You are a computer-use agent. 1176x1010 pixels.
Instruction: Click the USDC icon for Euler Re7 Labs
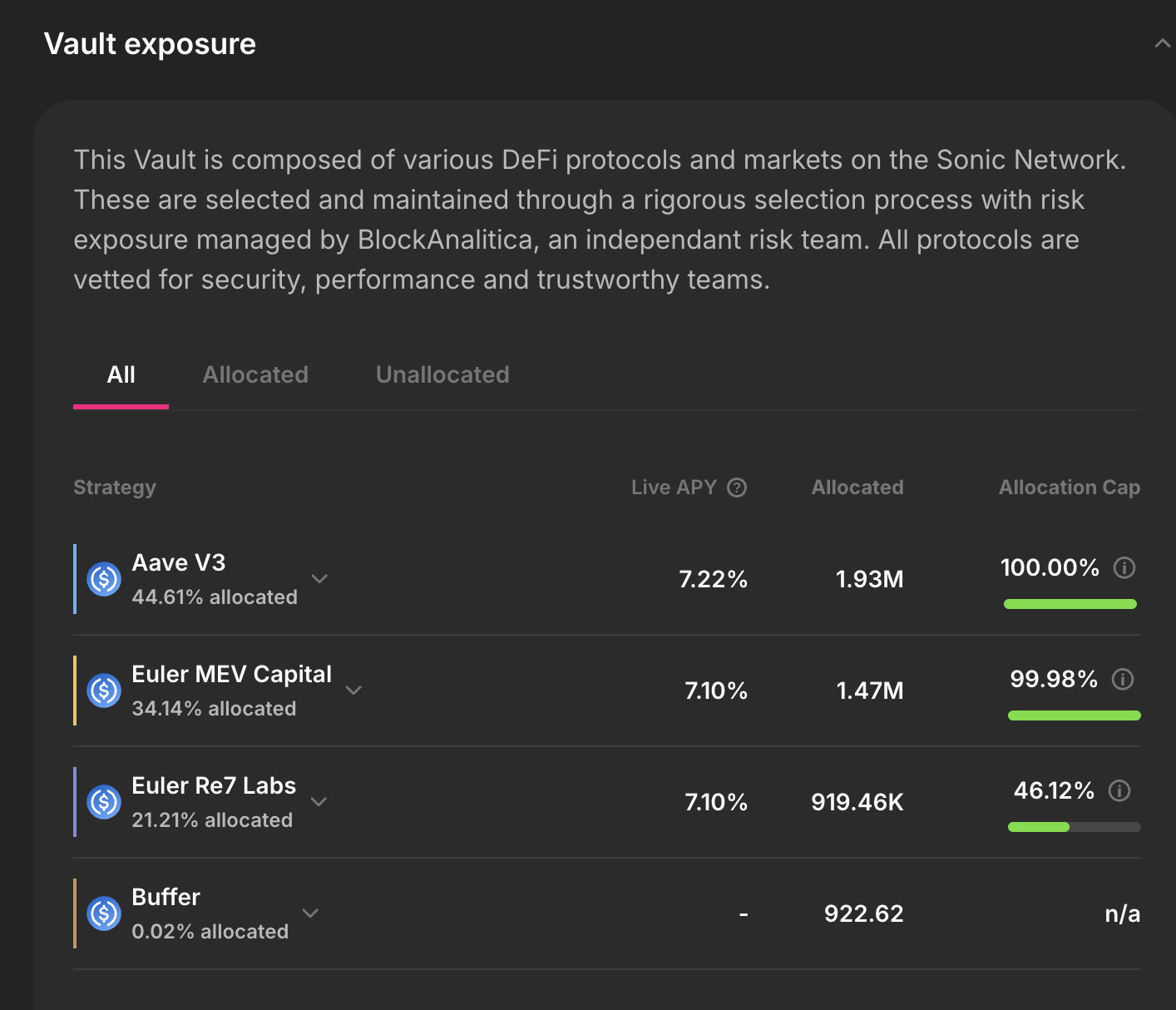coord(104,802)
